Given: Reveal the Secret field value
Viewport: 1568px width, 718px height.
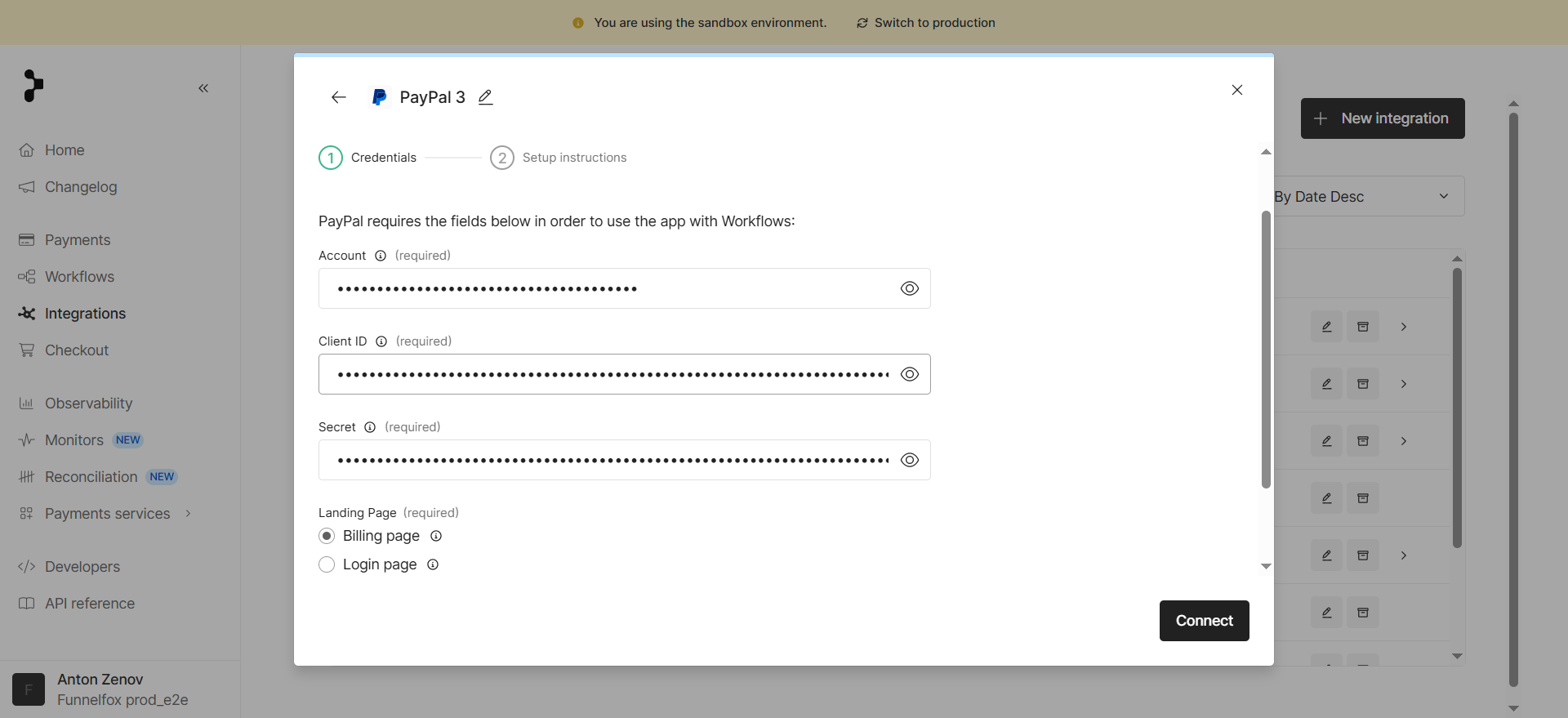Looking at the screenshot, I should [910, 460].
